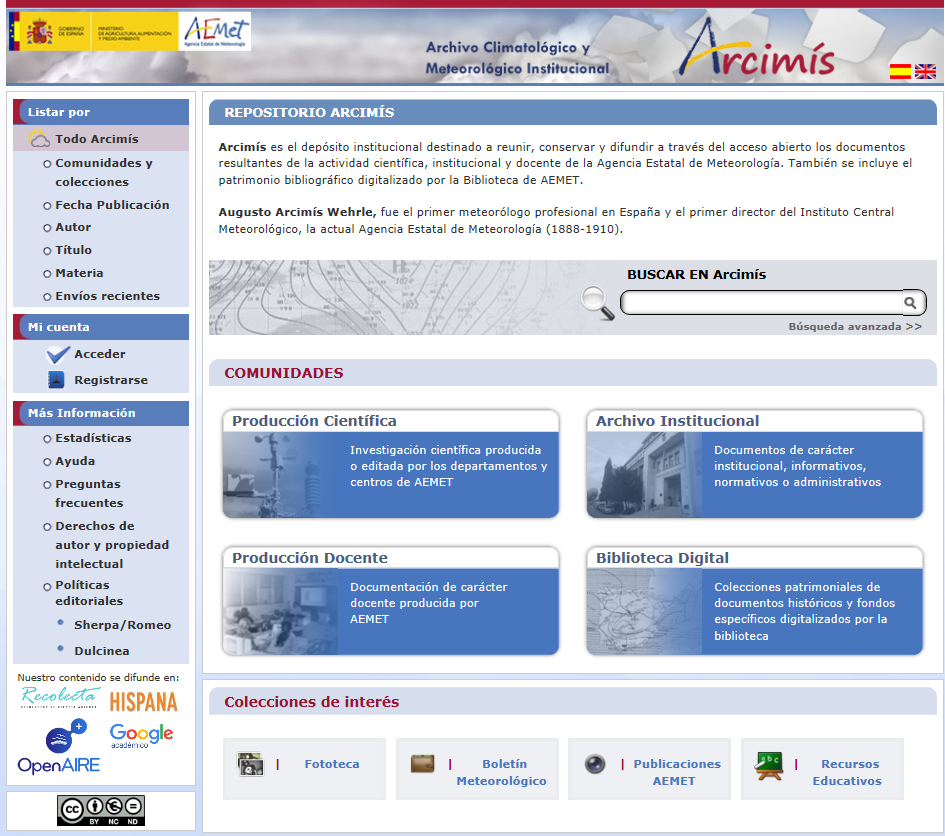Open the Biblioteca Digital community title
Viewport: 945px width, 836px height.
(662, 558)
